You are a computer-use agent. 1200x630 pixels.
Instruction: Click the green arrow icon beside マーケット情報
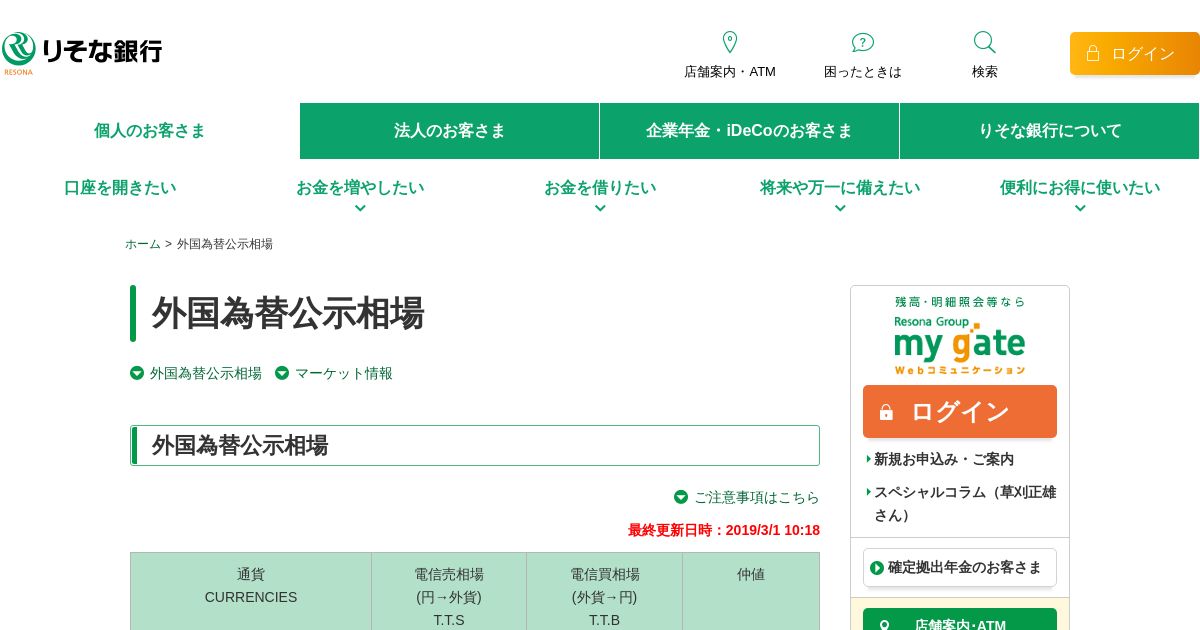[x=282, y=373]
